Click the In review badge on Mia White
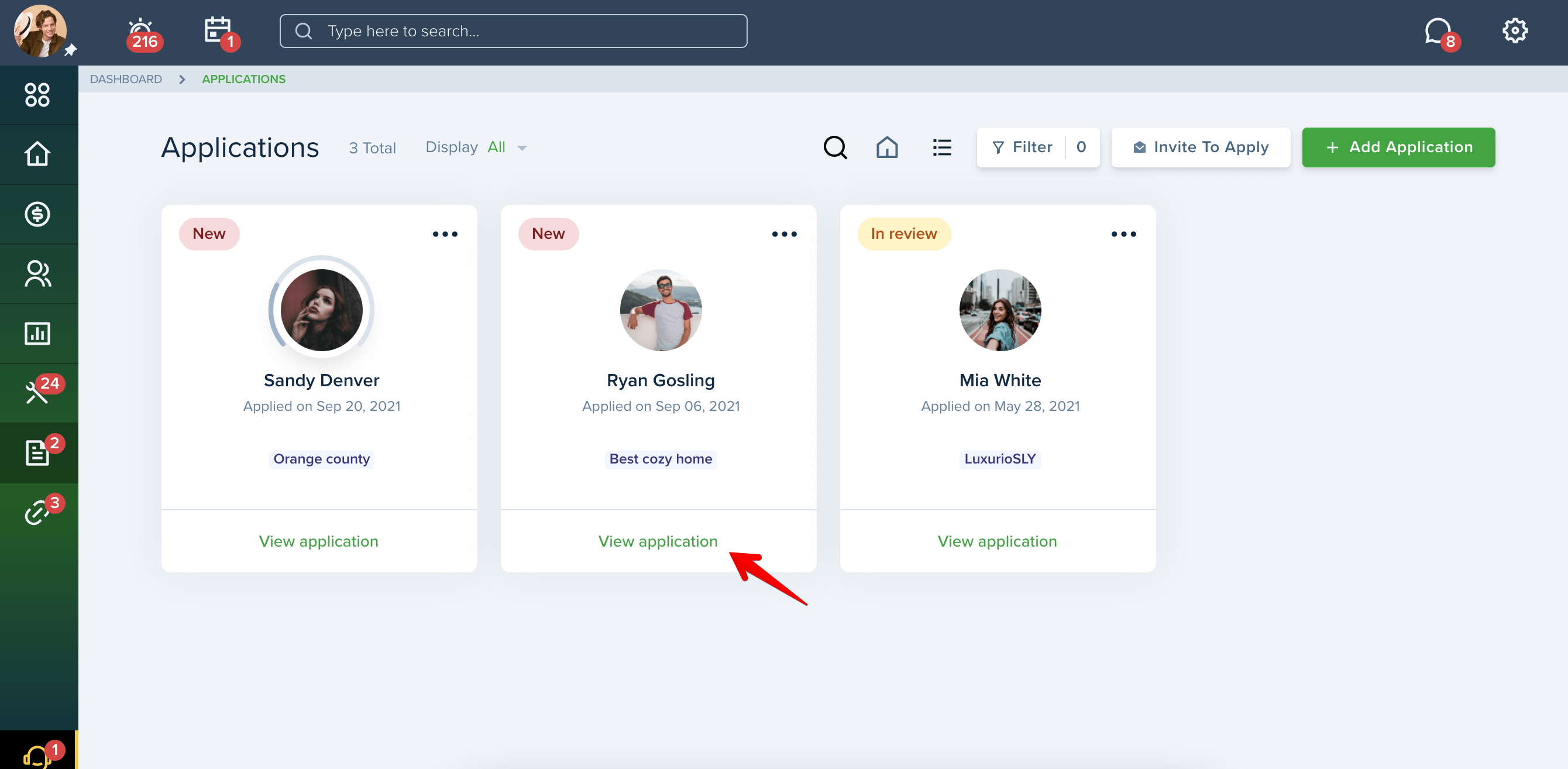This screenshot has height=769, width=1568. [904, 234]
